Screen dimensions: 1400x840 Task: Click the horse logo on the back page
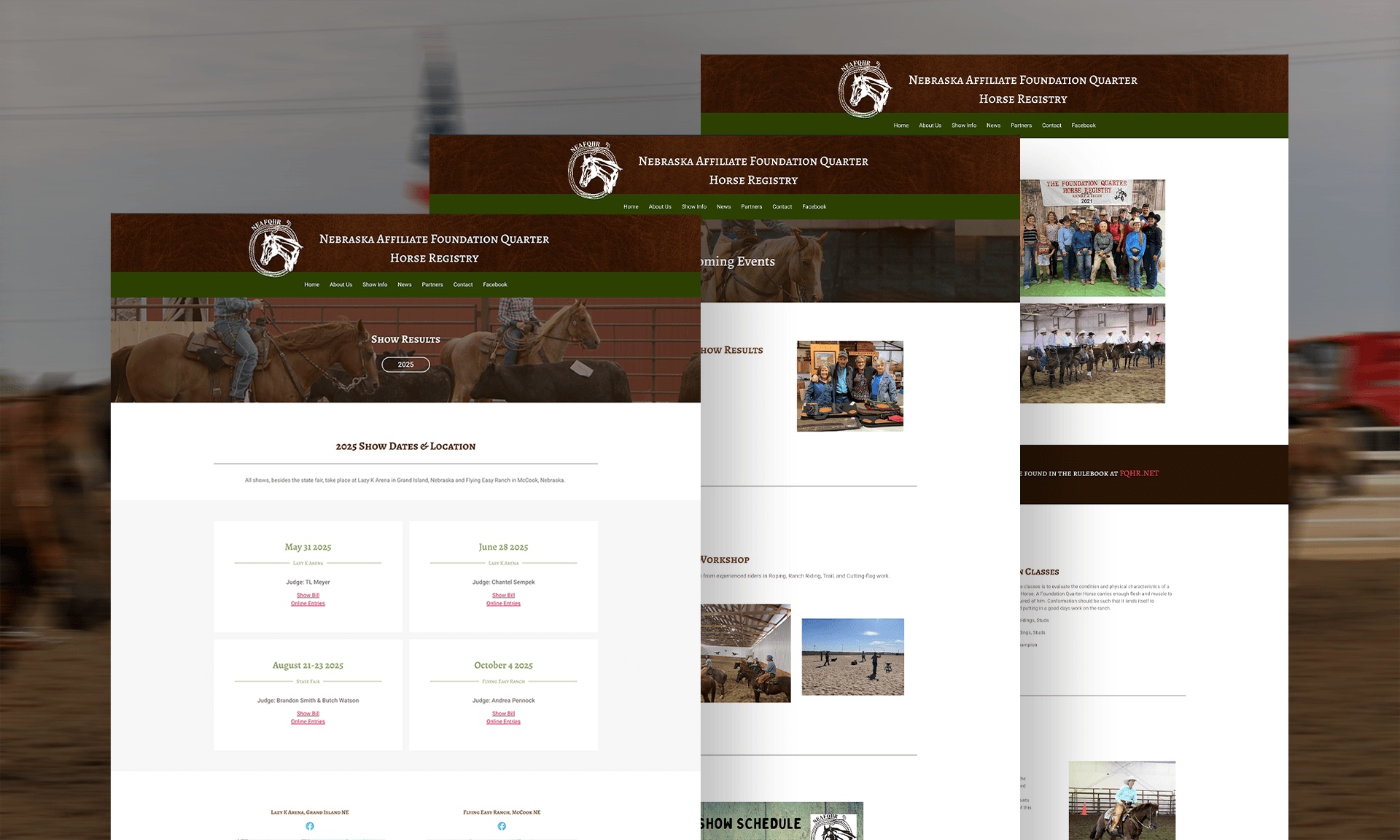(x=866, y=89)
